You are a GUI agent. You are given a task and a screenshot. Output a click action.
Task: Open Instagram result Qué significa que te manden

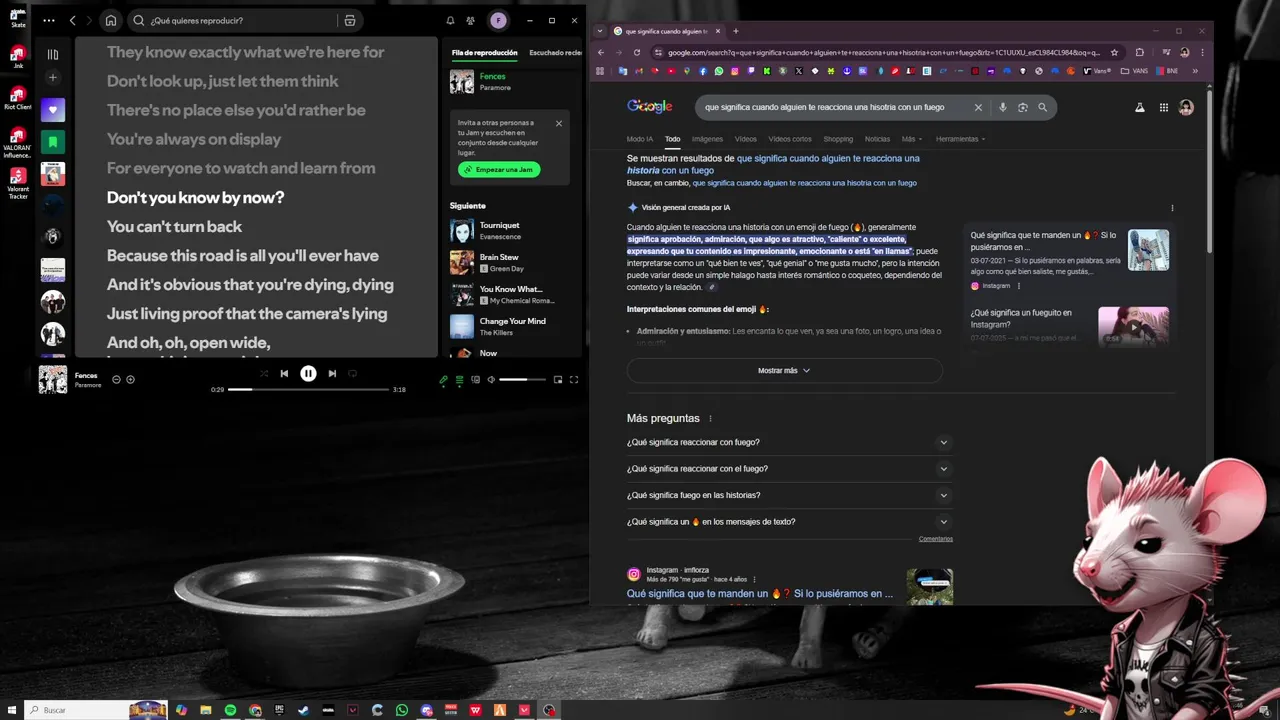coord(760,593)
